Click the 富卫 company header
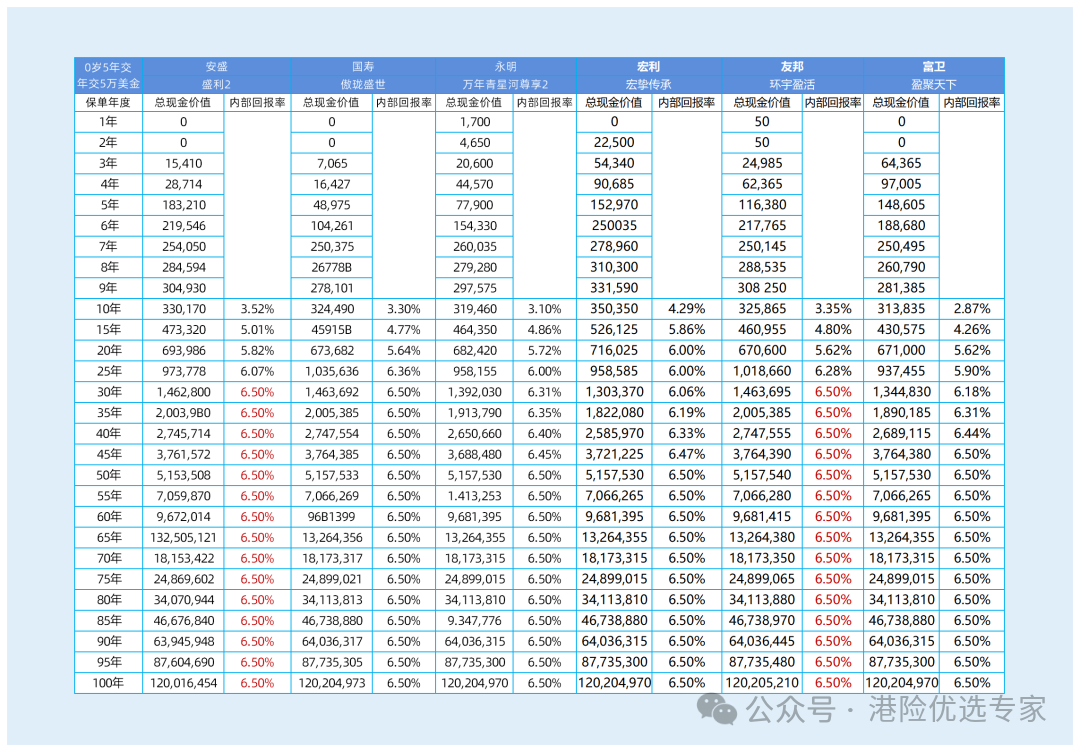The height and width of the screenshot is (752, 1080). point(934,67)
